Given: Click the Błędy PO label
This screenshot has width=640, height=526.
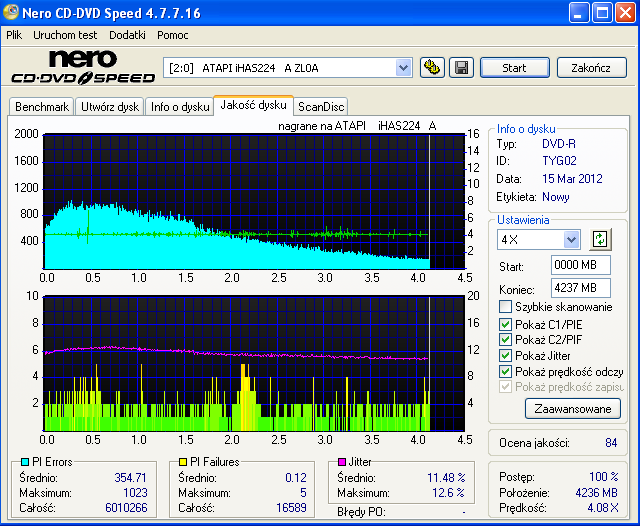Looking at the screenshot, I should click(361, 511).
